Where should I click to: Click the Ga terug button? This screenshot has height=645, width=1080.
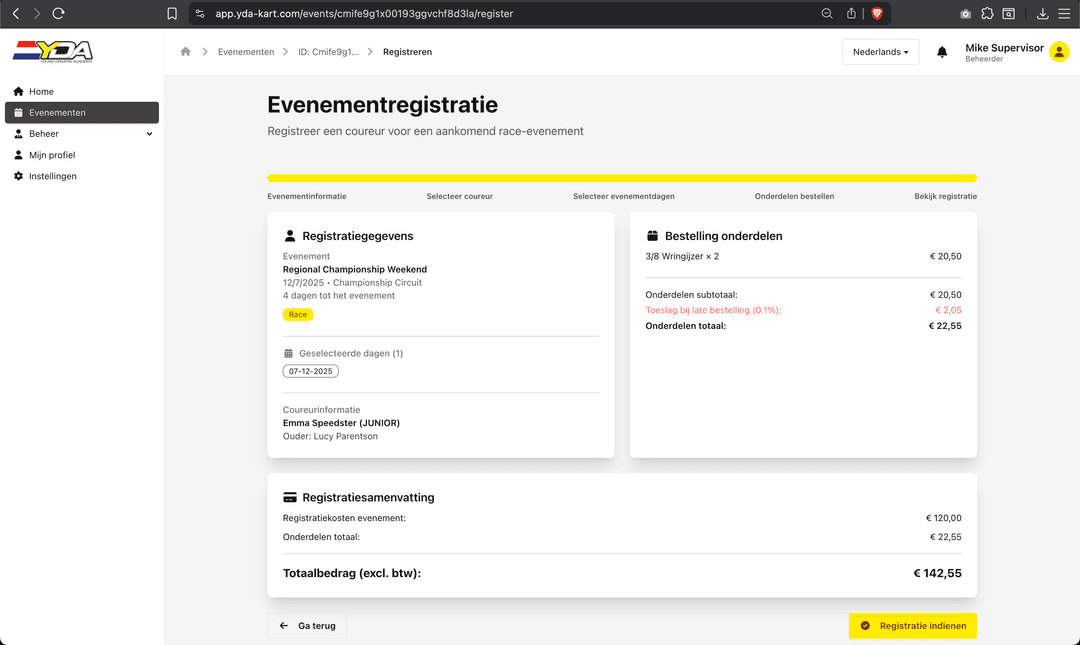pyautogui.click(x=307, y=626)
